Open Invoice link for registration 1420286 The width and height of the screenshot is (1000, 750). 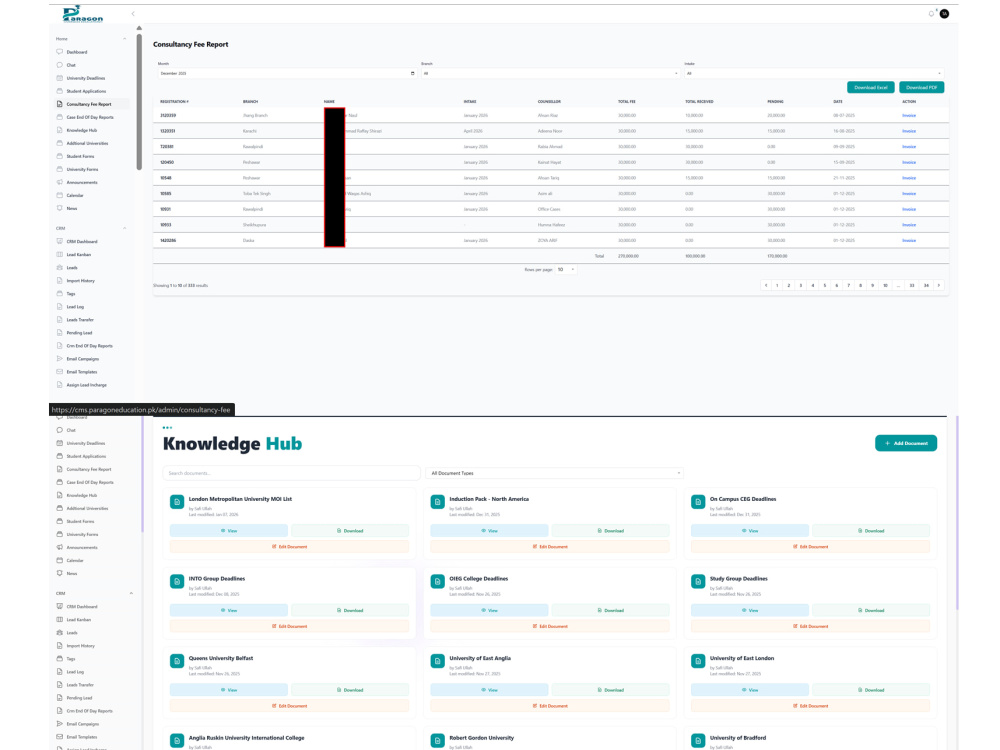[909, 240]
